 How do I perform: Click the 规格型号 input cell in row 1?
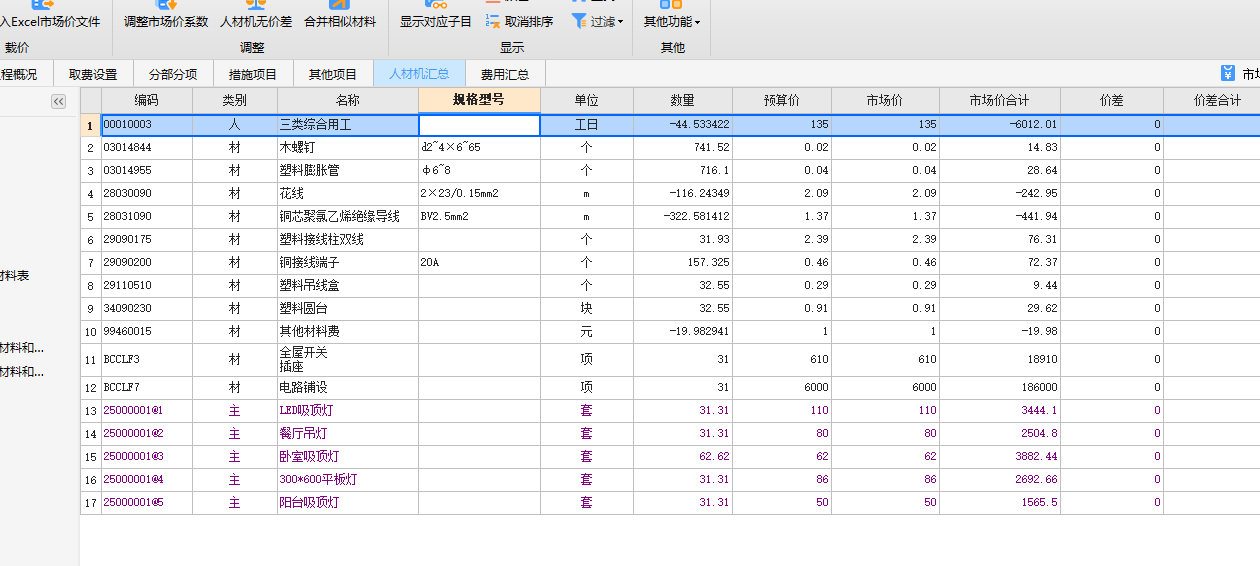pos(479,125)
